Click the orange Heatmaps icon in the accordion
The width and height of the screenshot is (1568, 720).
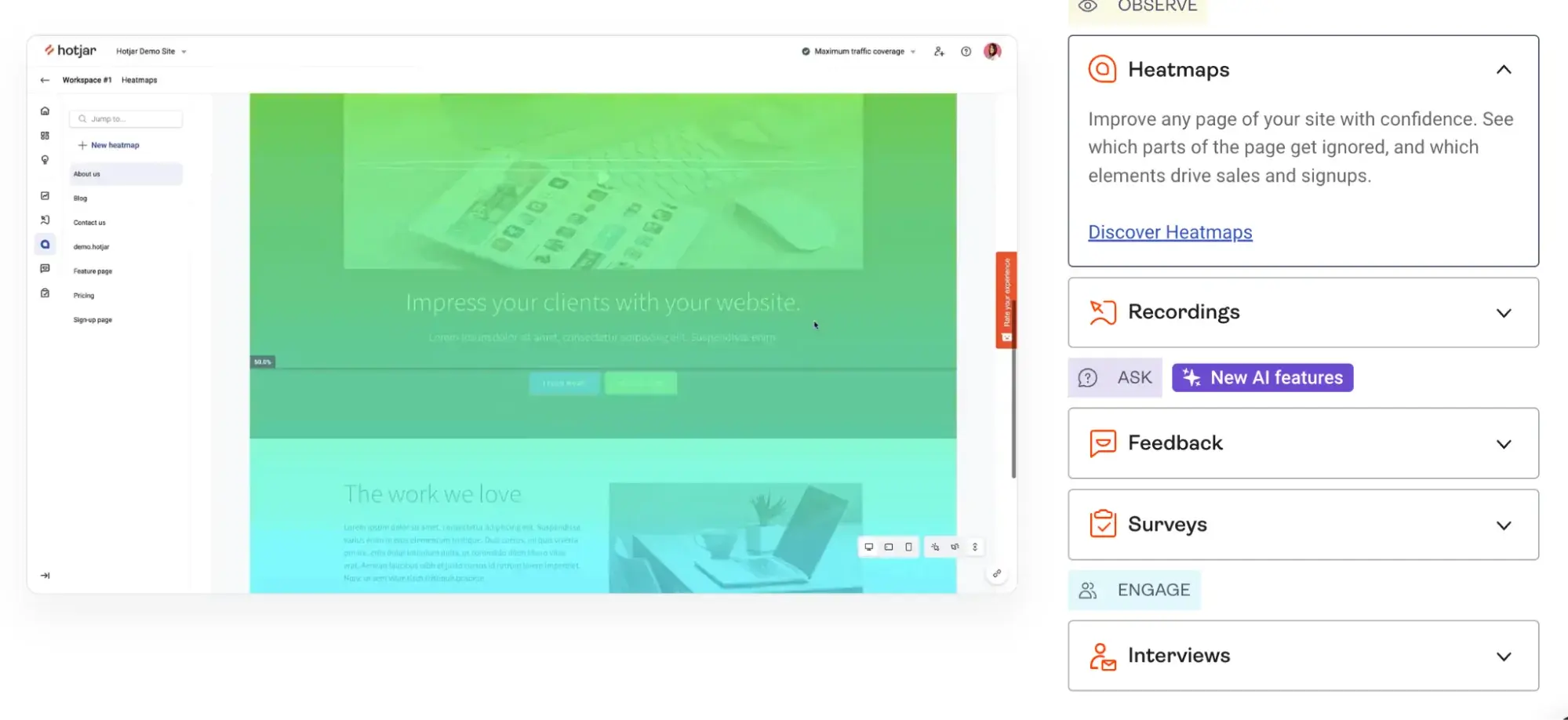tap(1102, 70)
